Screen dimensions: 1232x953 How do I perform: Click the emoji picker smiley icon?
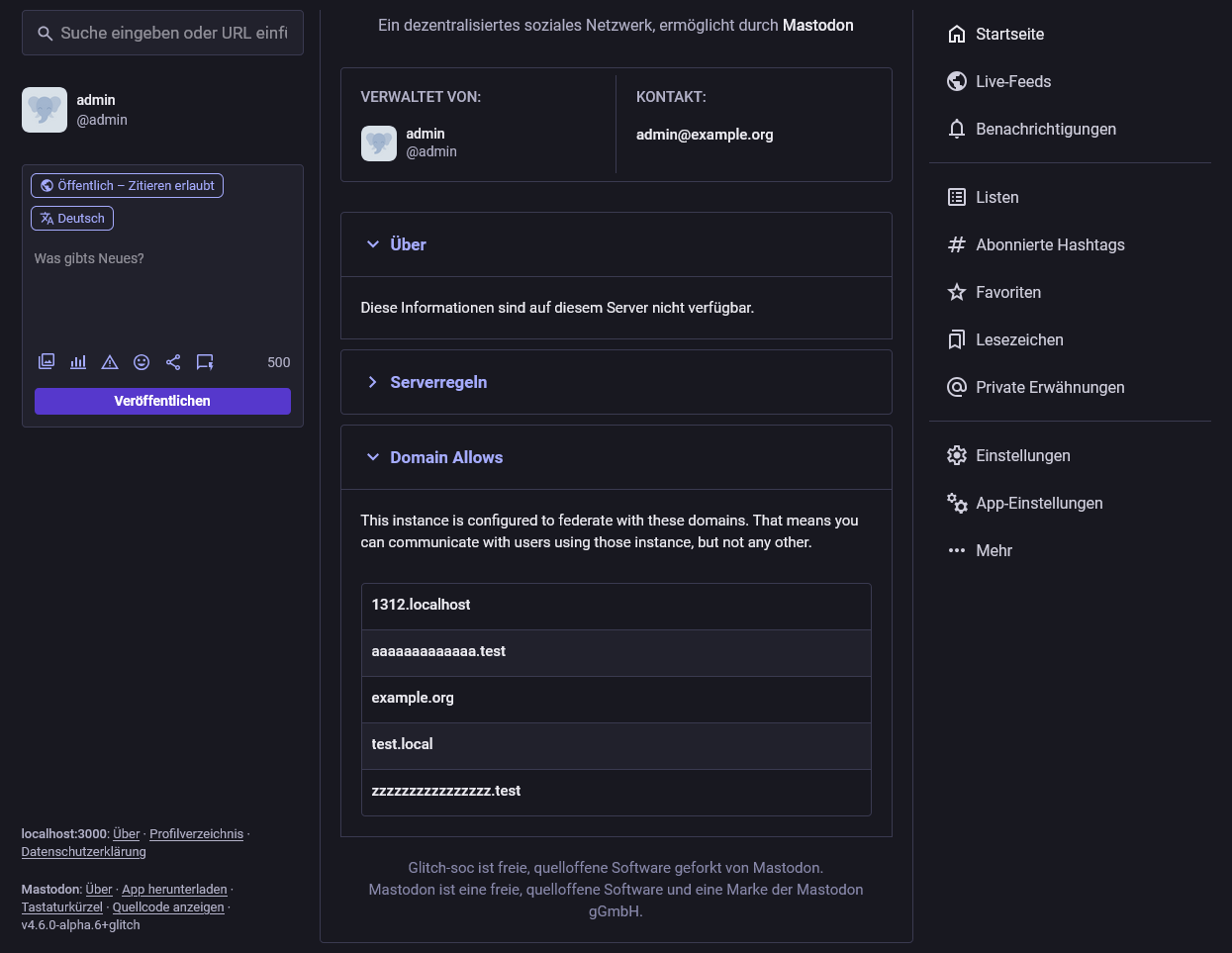[x=142, y=362]
